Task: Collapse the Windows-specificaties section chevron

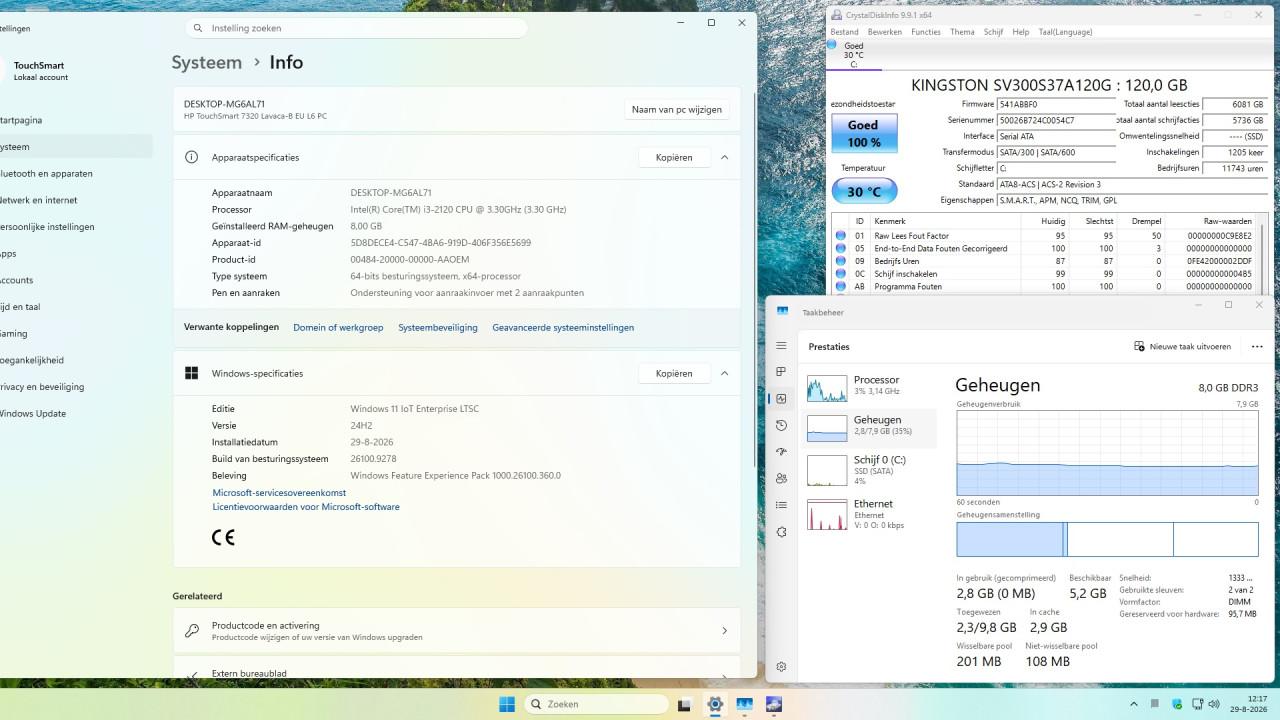Action: coord(724,373)
